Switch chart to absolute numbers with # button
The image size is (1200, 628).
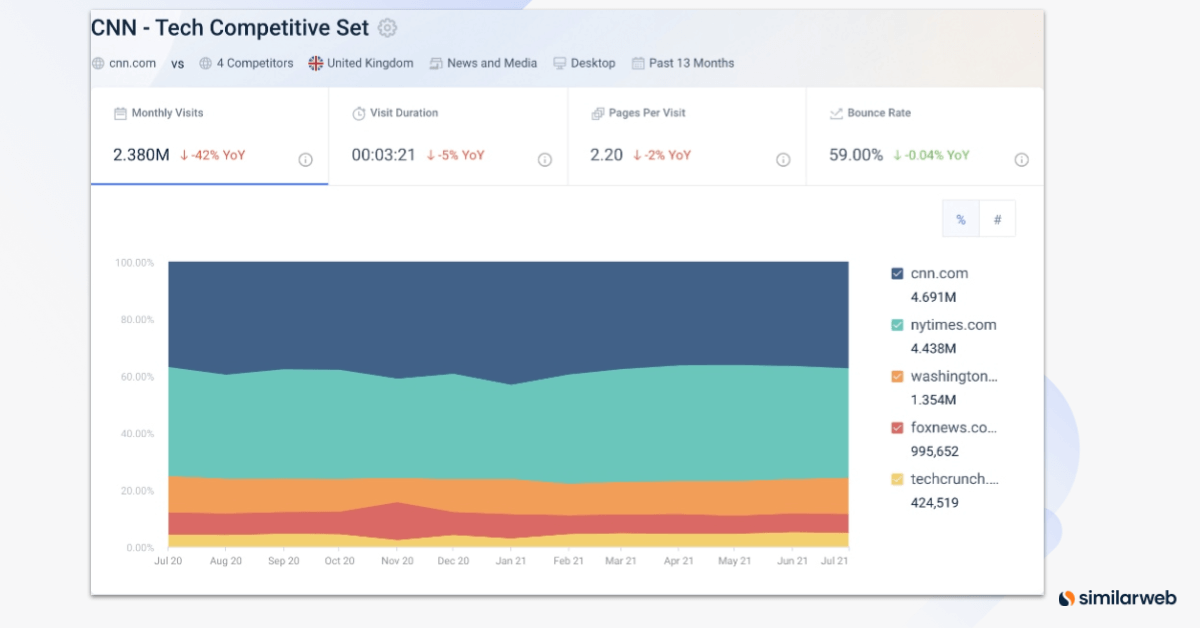coord(997,218)
